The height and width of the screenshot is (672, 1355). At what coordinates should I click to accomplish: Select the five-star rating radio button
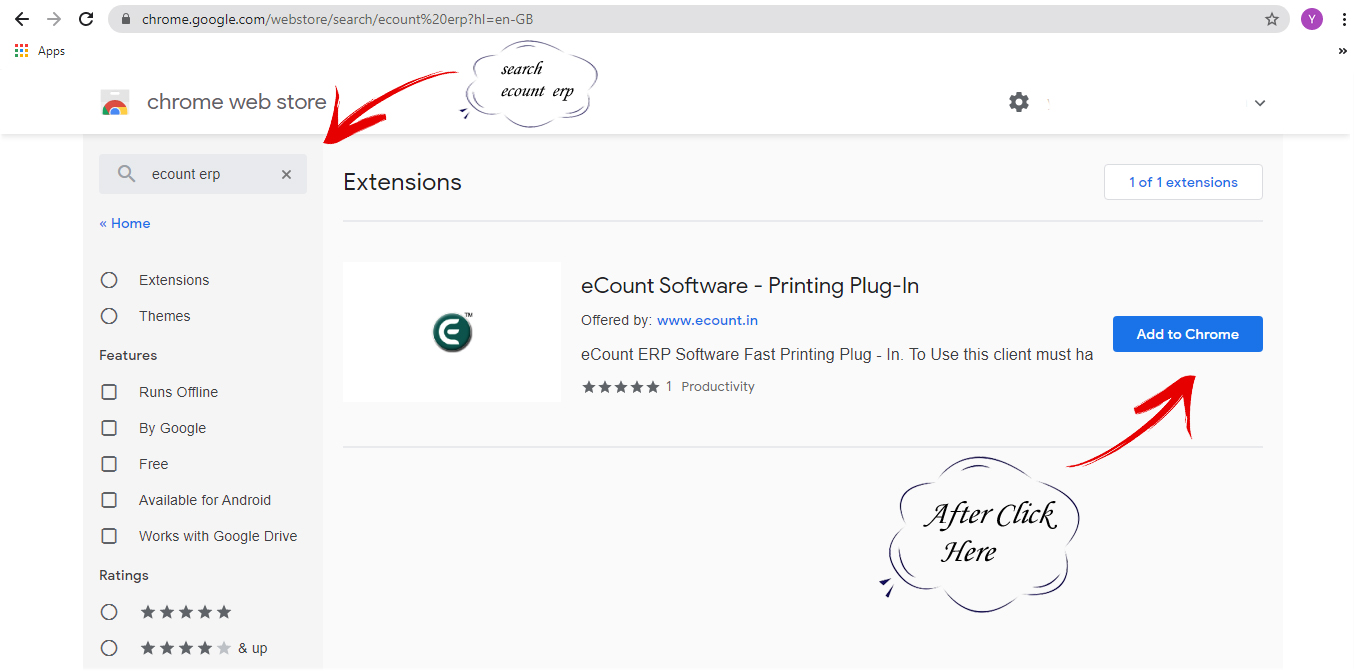(109, 612)
